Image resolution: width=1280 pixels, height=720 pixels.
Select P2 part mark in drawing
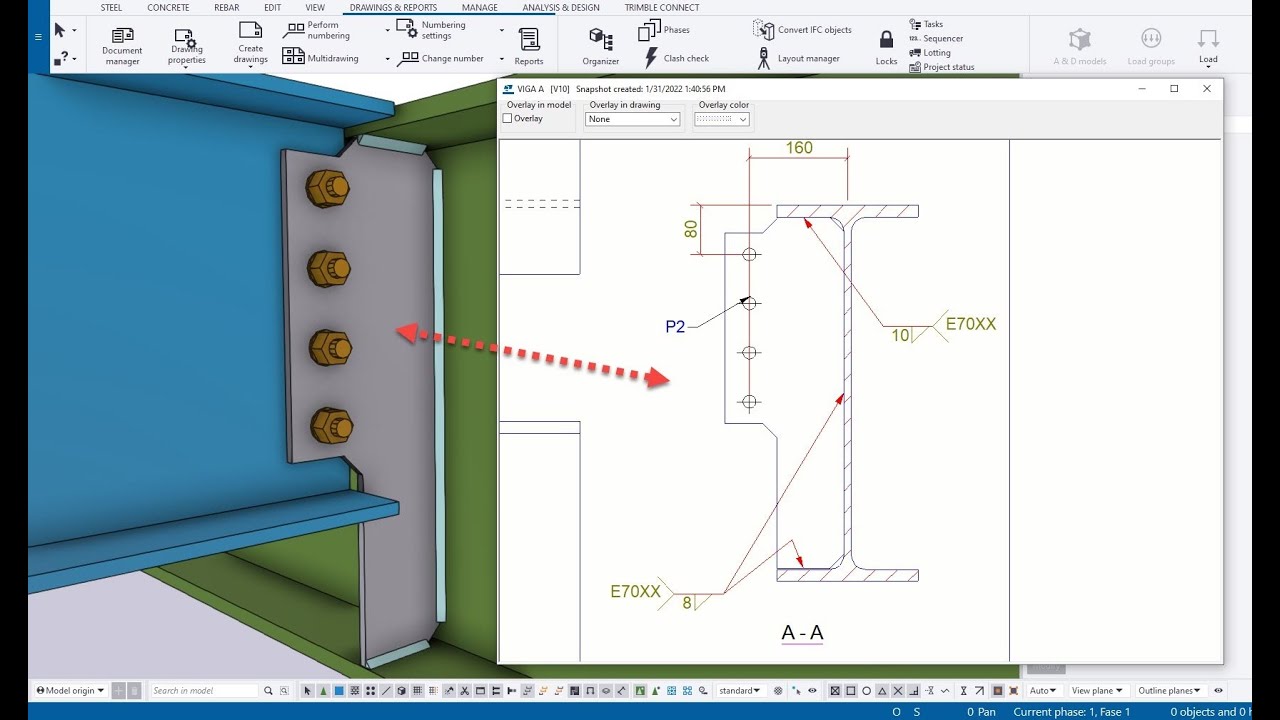tap(675, 326)
